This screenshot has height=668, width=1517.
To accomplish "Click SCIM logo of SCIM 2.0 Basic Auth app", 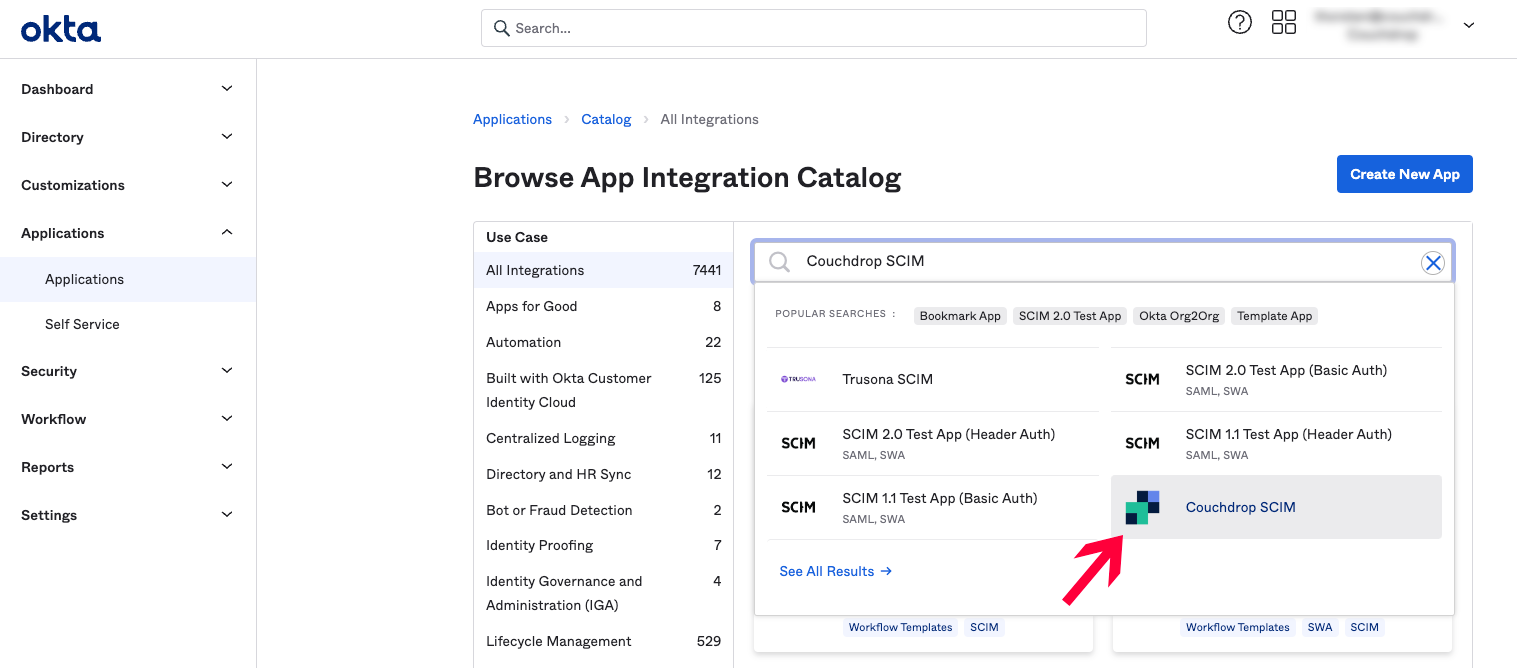I will 1142,379.
